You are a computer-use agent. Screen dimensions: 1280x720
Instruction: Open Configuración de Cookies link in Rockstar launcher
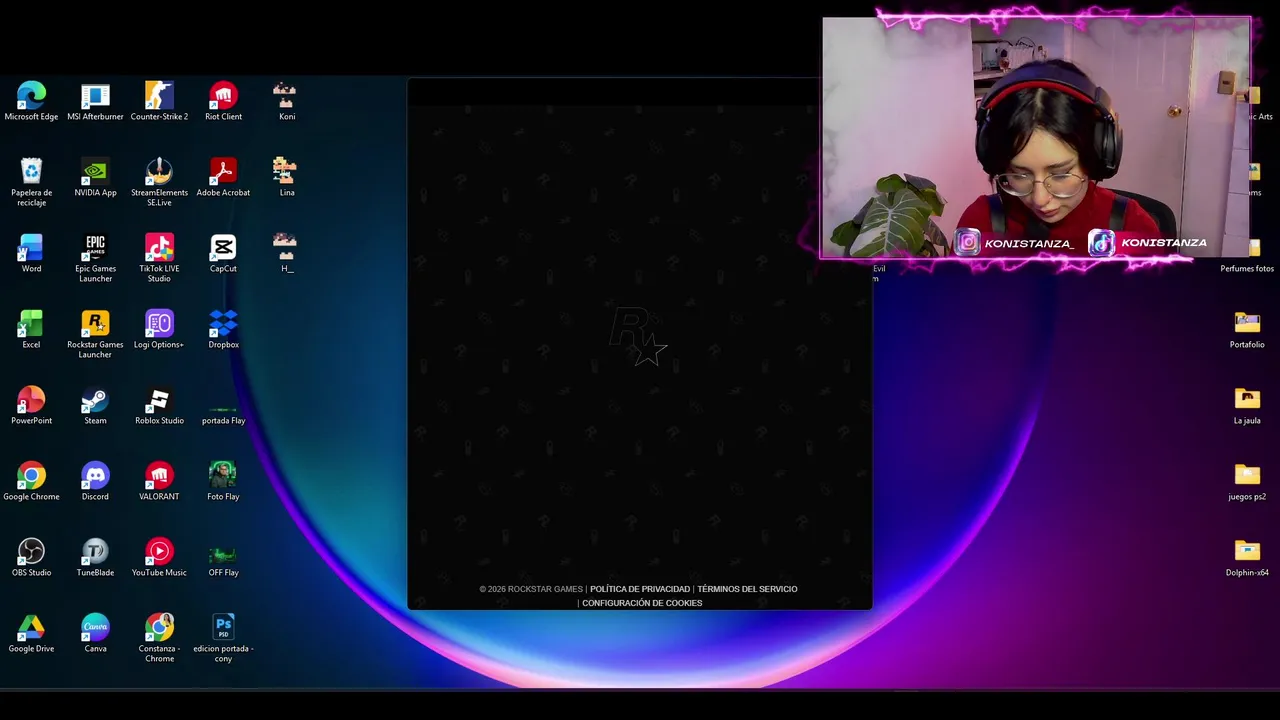[x=642, y=603]
